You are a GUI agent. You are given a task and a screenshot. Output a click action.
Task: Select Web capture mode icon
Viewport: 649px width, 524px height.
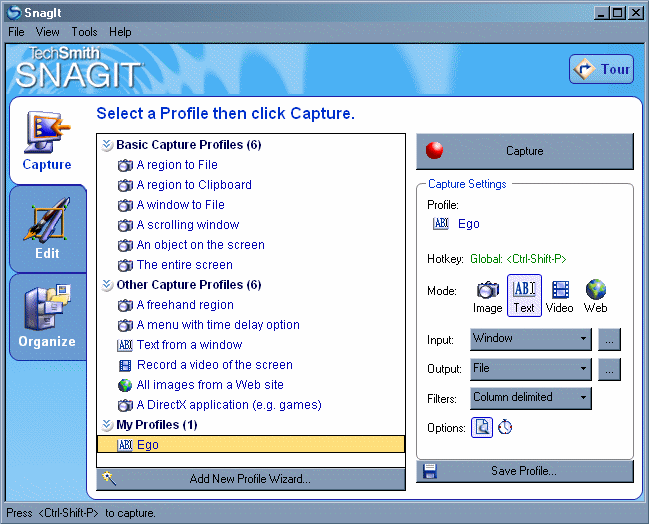pos(596,296)
